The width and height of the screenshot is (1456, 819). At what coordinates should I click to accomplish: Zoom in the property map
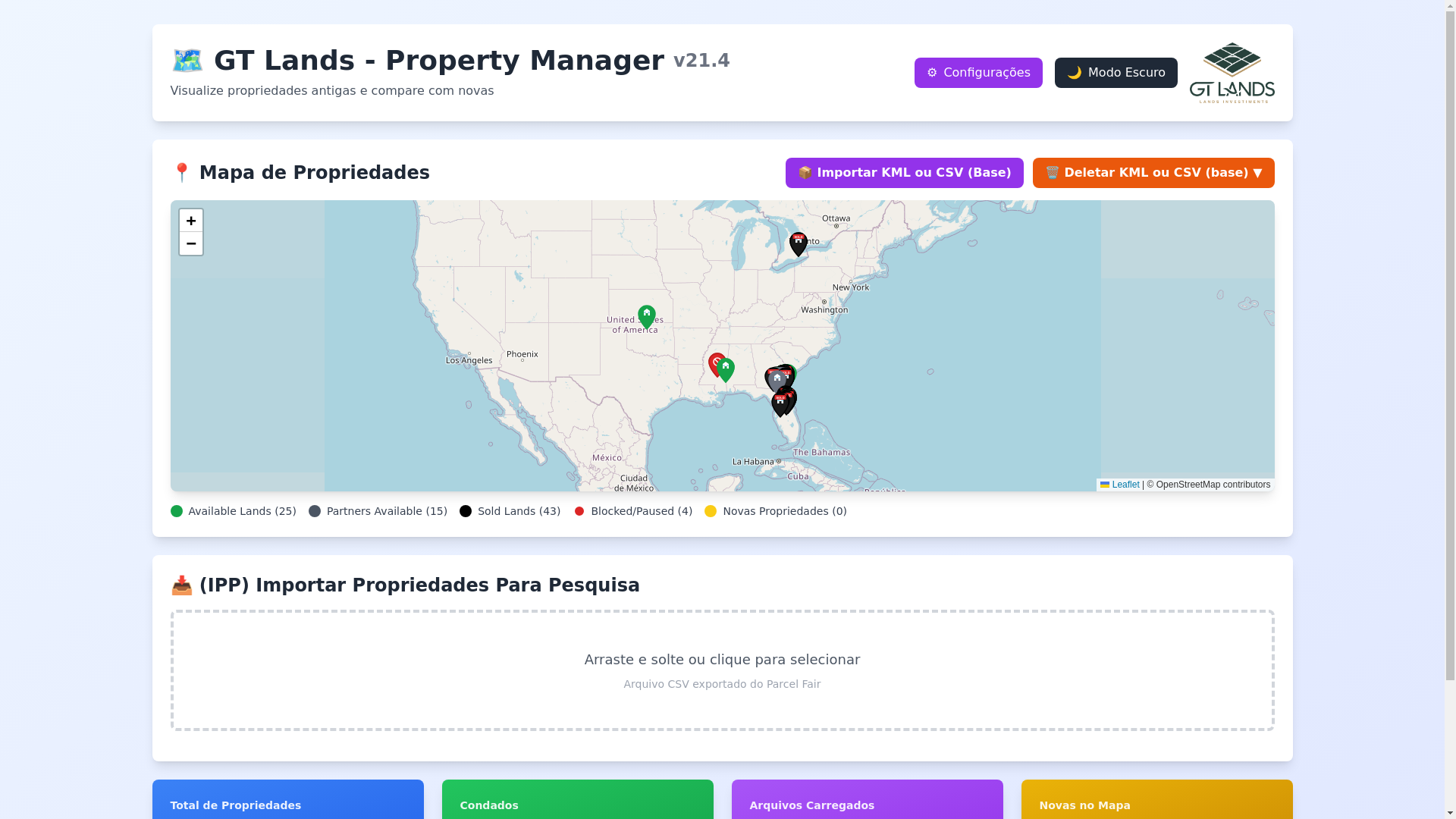tap(191, 221)
